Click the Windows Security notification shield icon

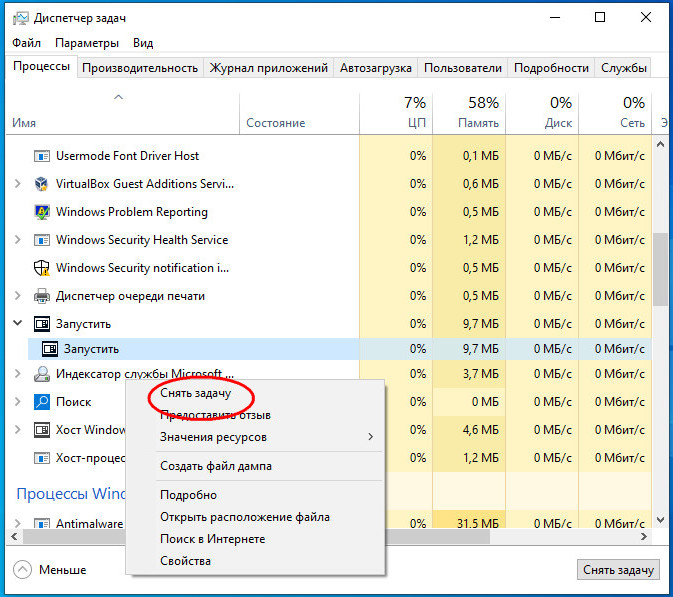point(42,268)
